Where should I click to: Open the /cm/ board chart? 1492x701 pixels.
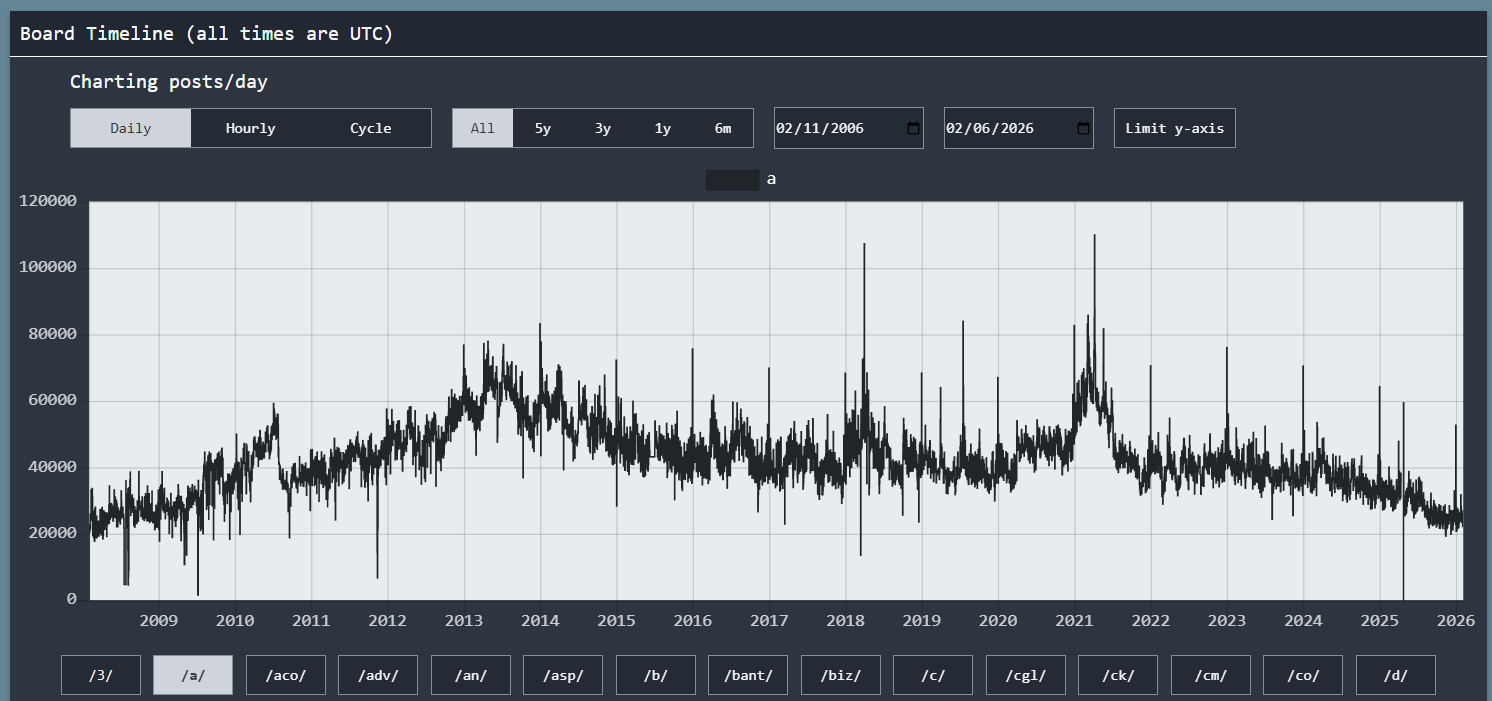1211,675
